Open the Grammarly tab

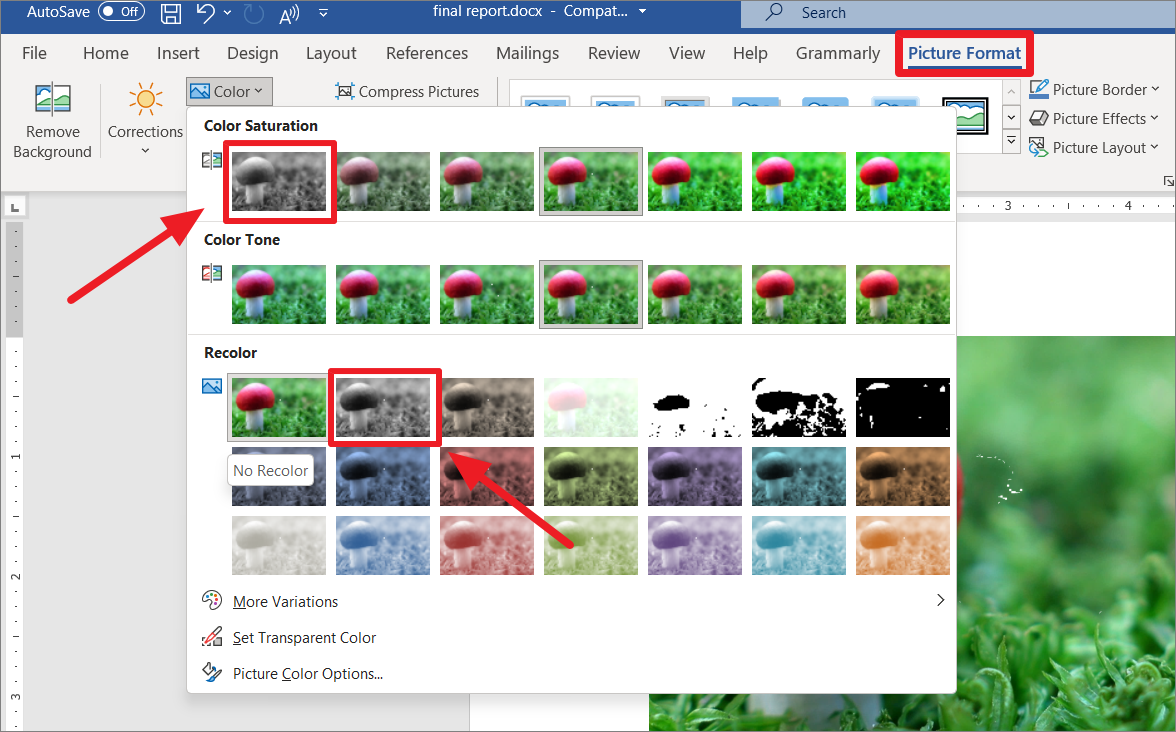pyautogui.click(x=838, y=53)
